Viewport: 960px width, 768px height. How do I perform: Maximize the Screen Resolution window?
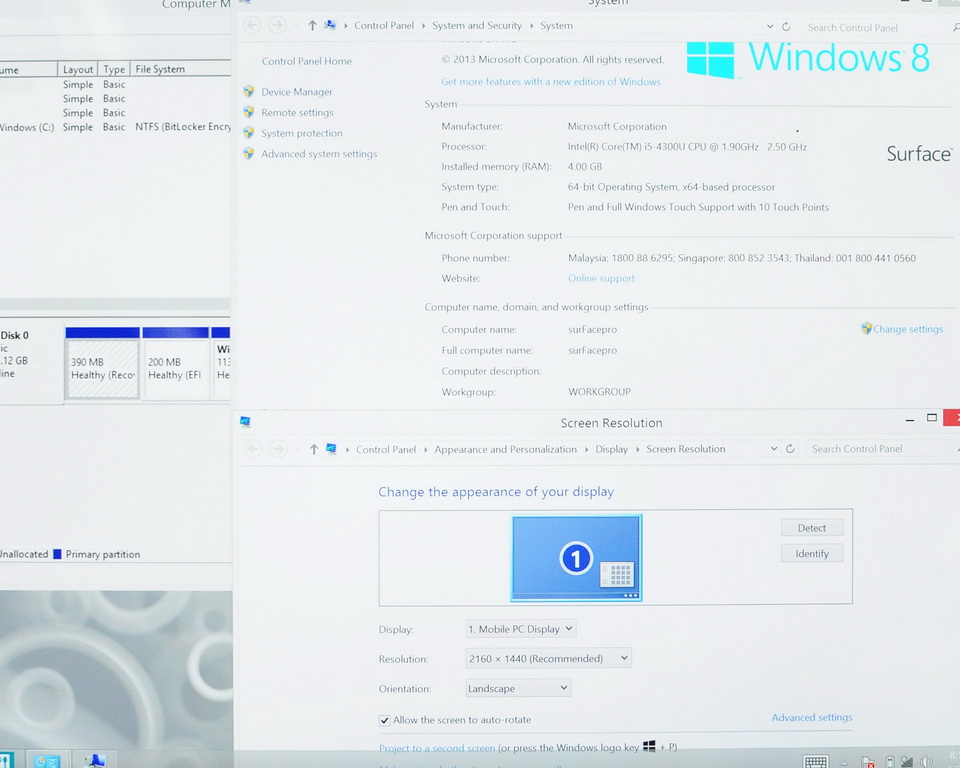(932, 418)
